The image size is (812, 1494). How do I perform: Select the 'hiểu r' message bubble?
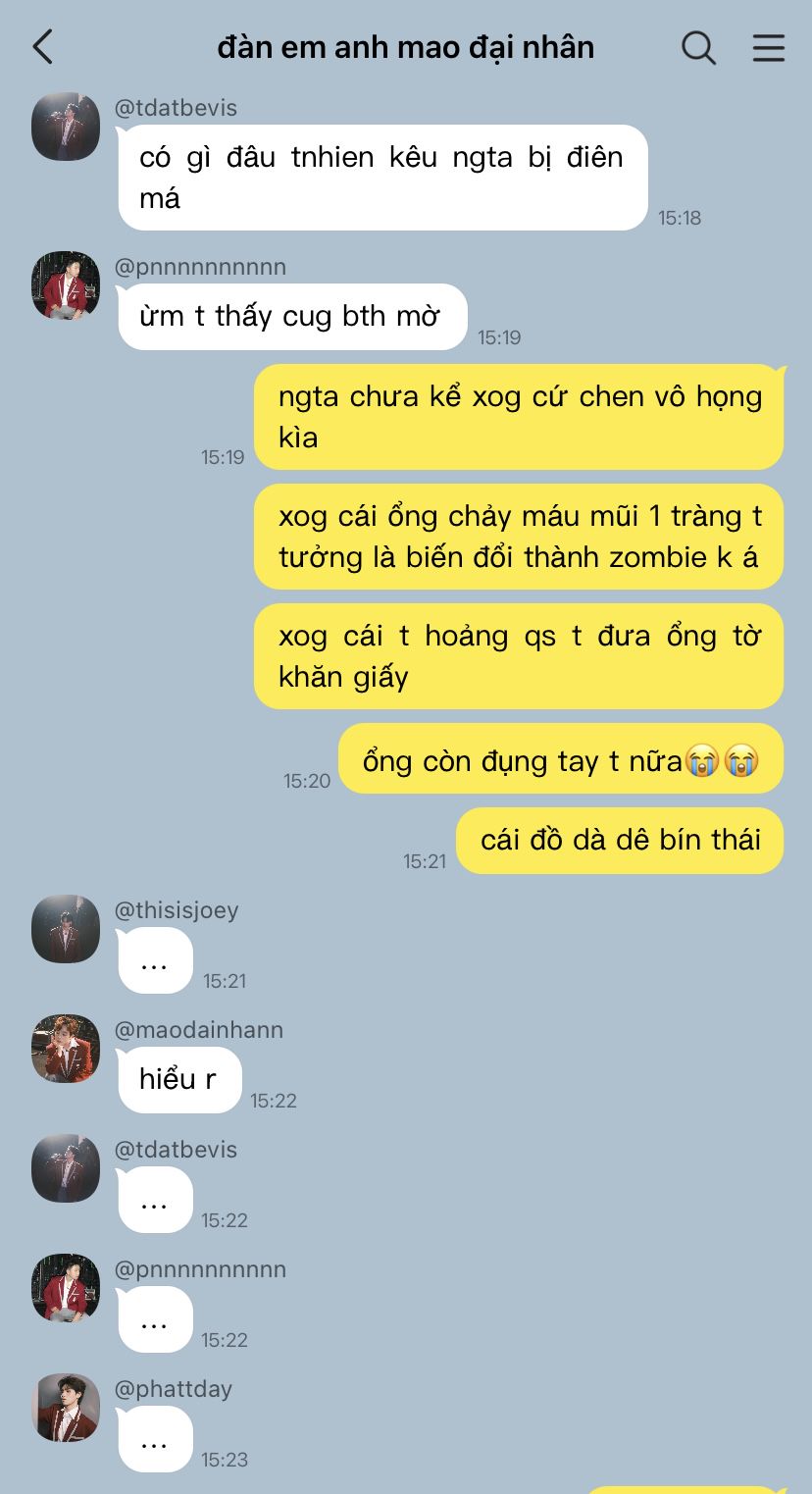[x=179, y=1080]
